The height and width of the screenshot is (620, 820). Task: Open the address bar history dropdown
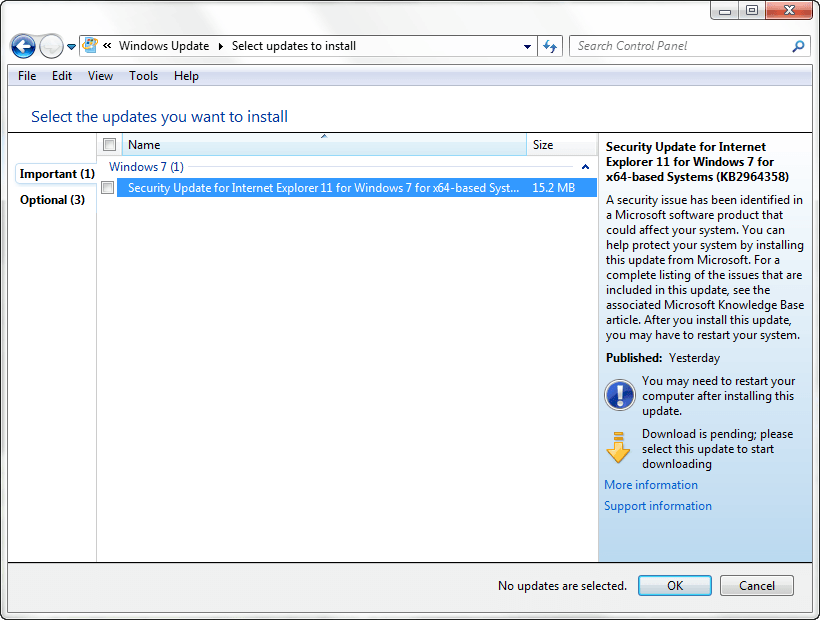(528, 46)
